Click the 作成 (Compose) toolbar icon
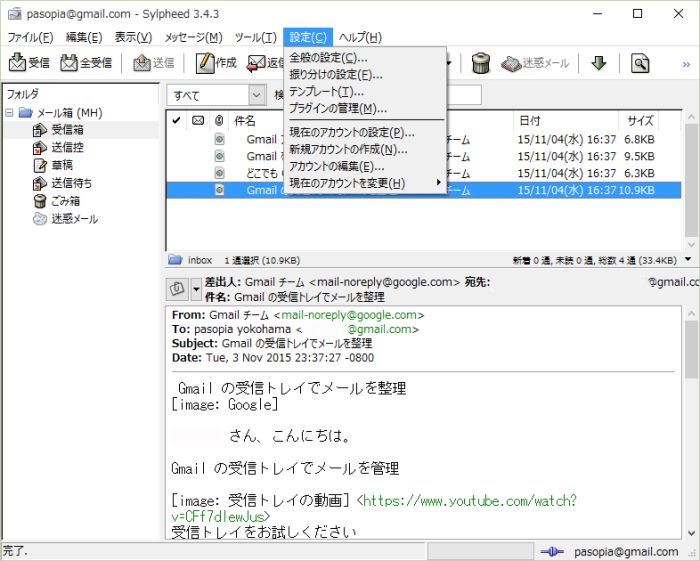Image resolution: width=700 pixels, height=561 pixels. (x=215, y=63)
